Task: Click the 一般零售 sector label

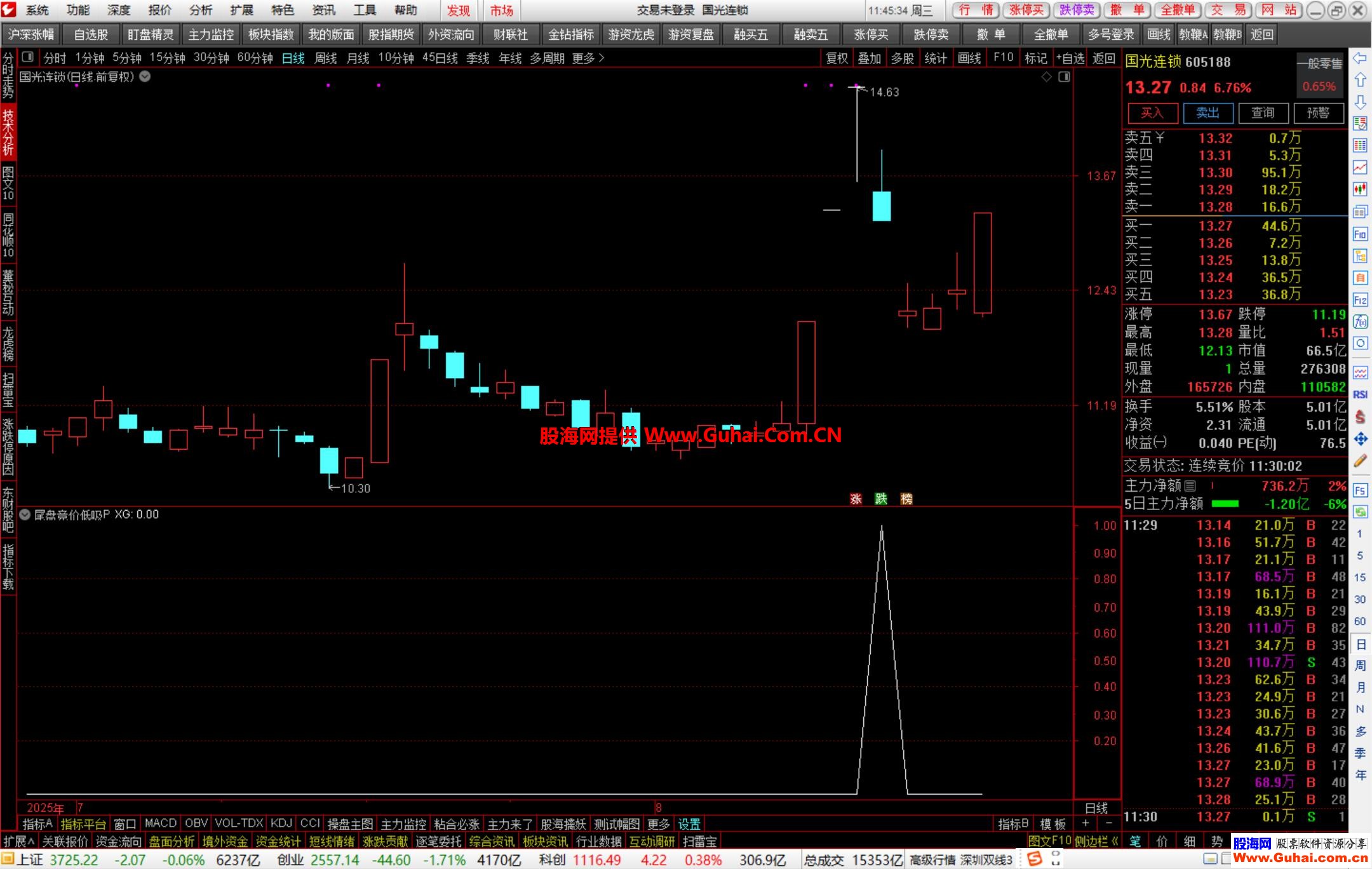Action: click(1319, 64)
